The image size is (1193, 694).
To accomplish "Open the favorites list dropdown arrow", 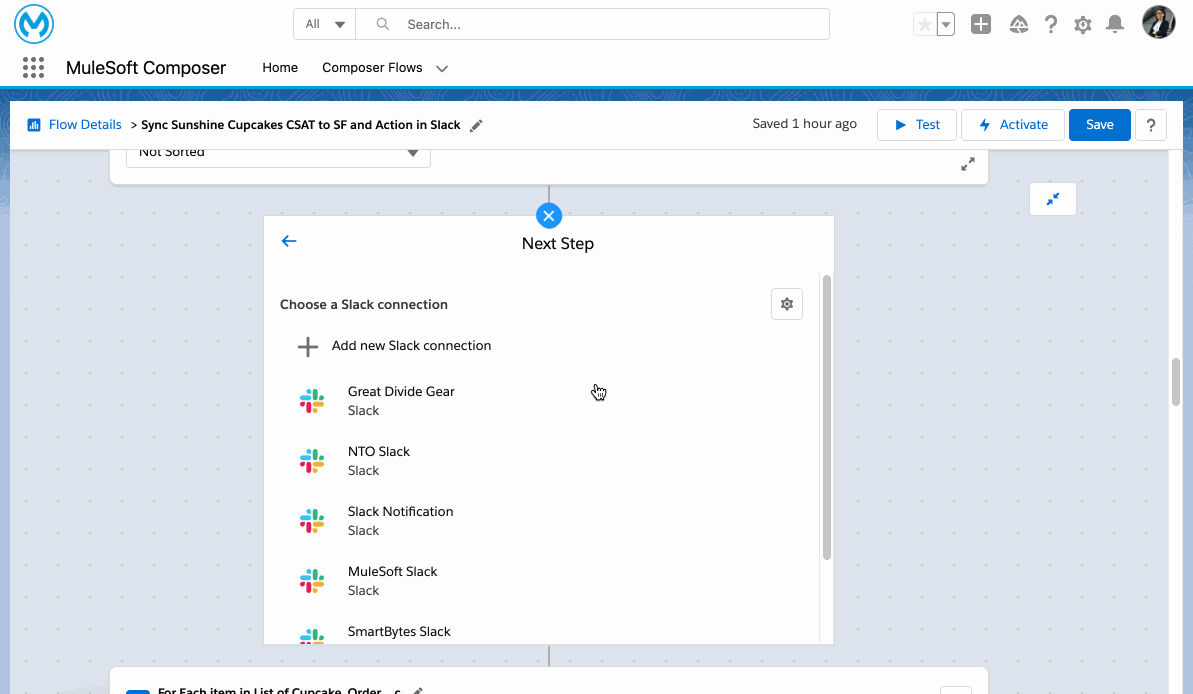I will 946,24.
